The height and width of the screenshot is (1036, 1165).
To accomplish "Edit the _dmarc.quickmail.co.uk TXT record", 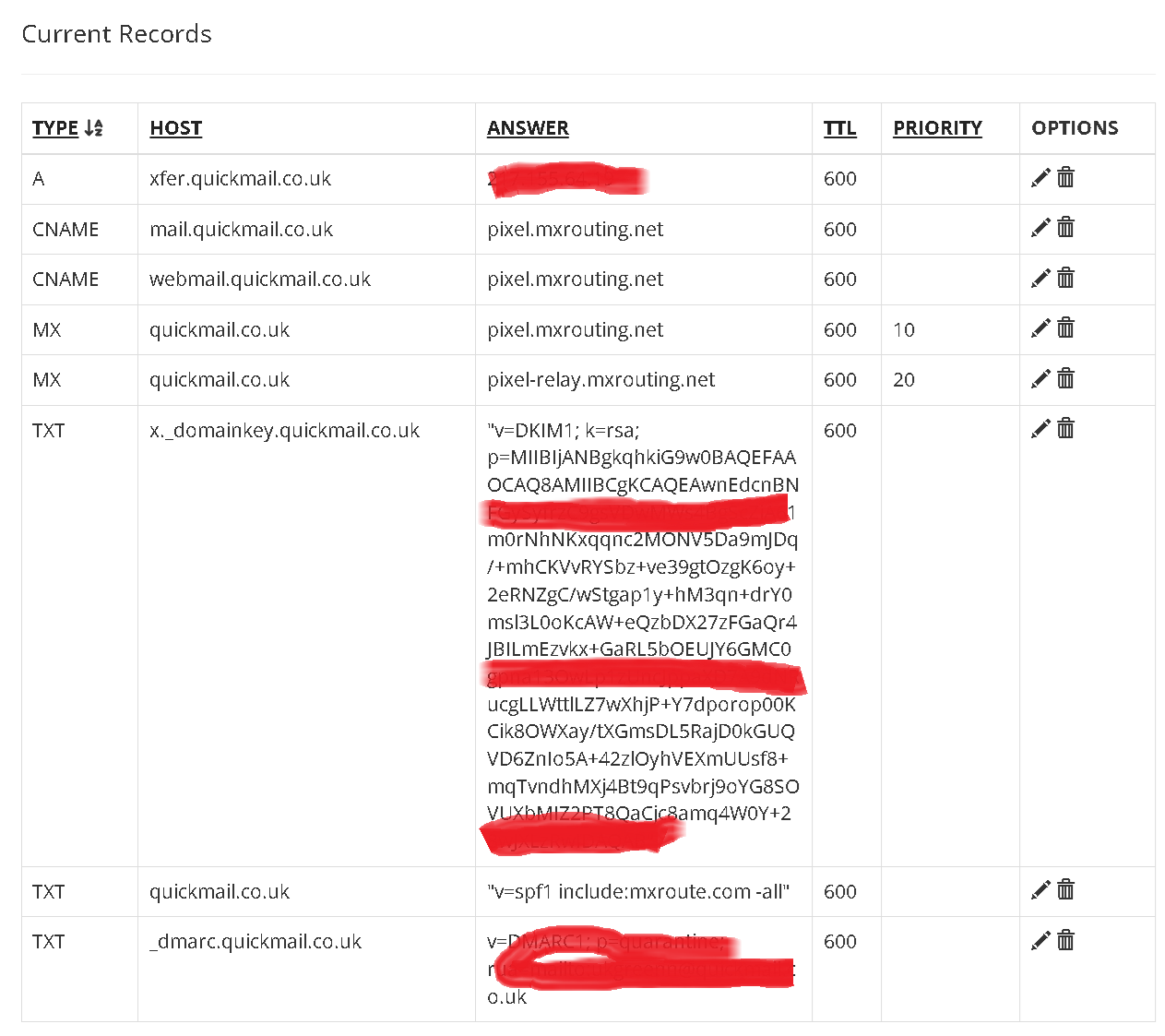I will pos(1040,941).
